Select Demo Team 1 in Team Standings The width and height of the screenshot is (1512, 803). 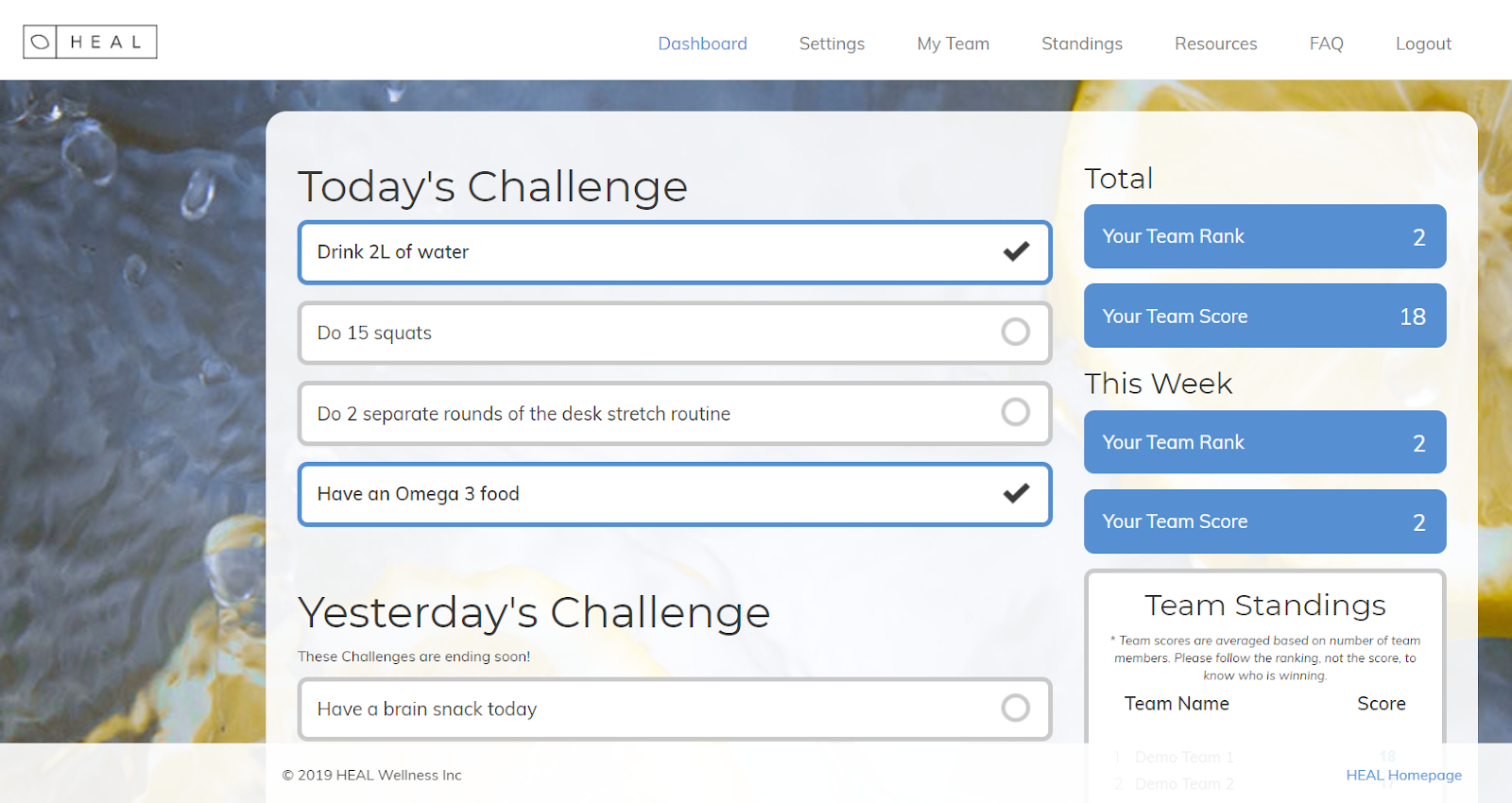click(x=1183, y=756)
